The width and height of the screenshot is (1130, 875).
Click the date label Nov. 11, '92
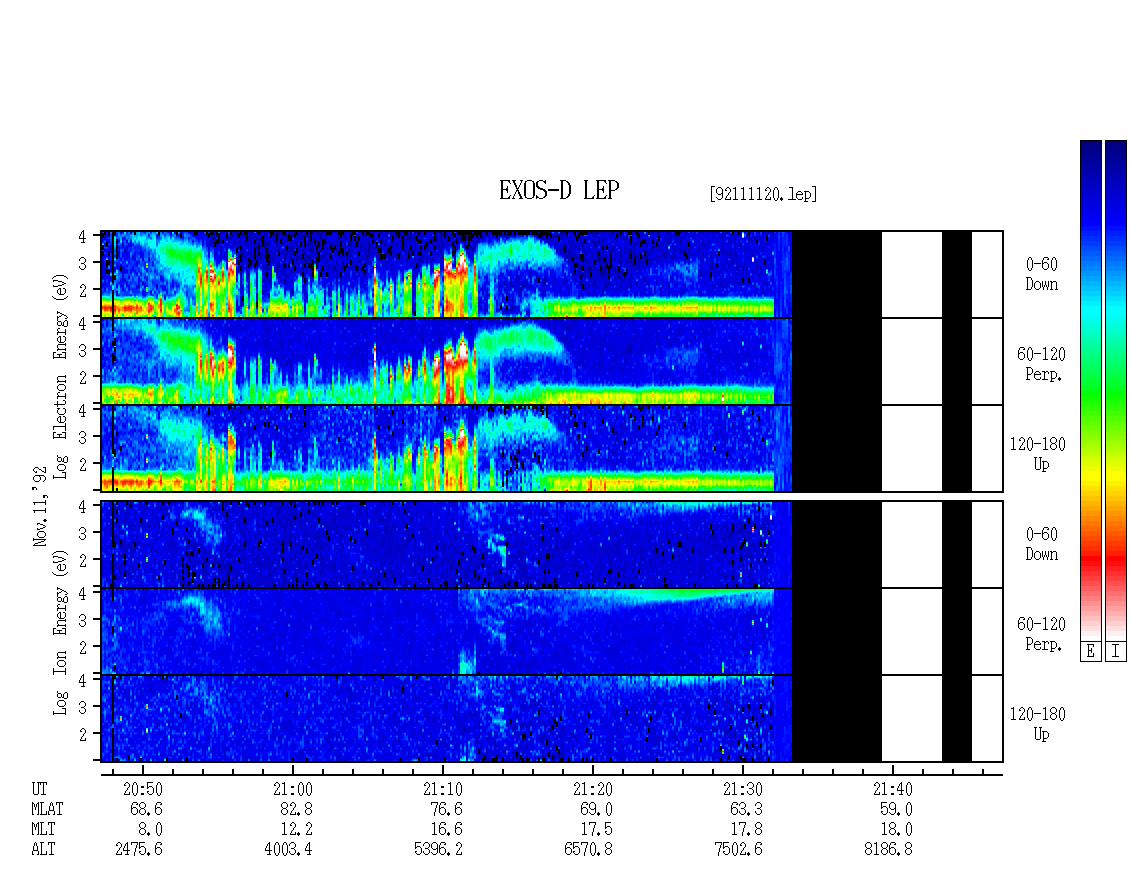[40, 506]
